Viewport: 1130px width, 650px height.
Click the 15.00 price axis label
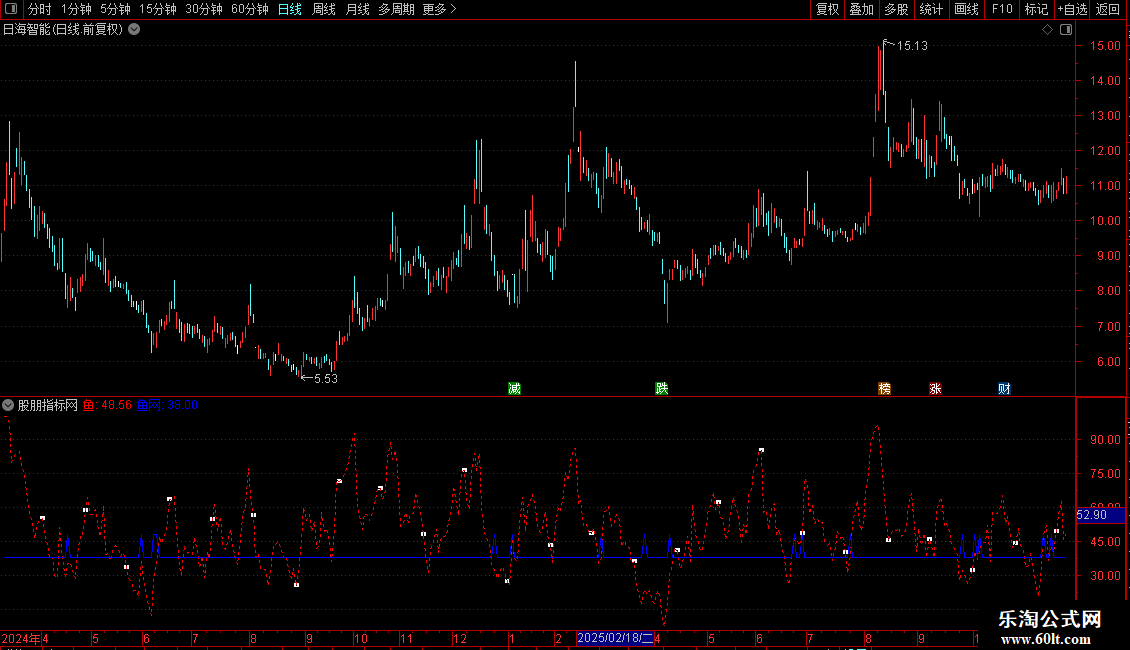click(1105, 45)
